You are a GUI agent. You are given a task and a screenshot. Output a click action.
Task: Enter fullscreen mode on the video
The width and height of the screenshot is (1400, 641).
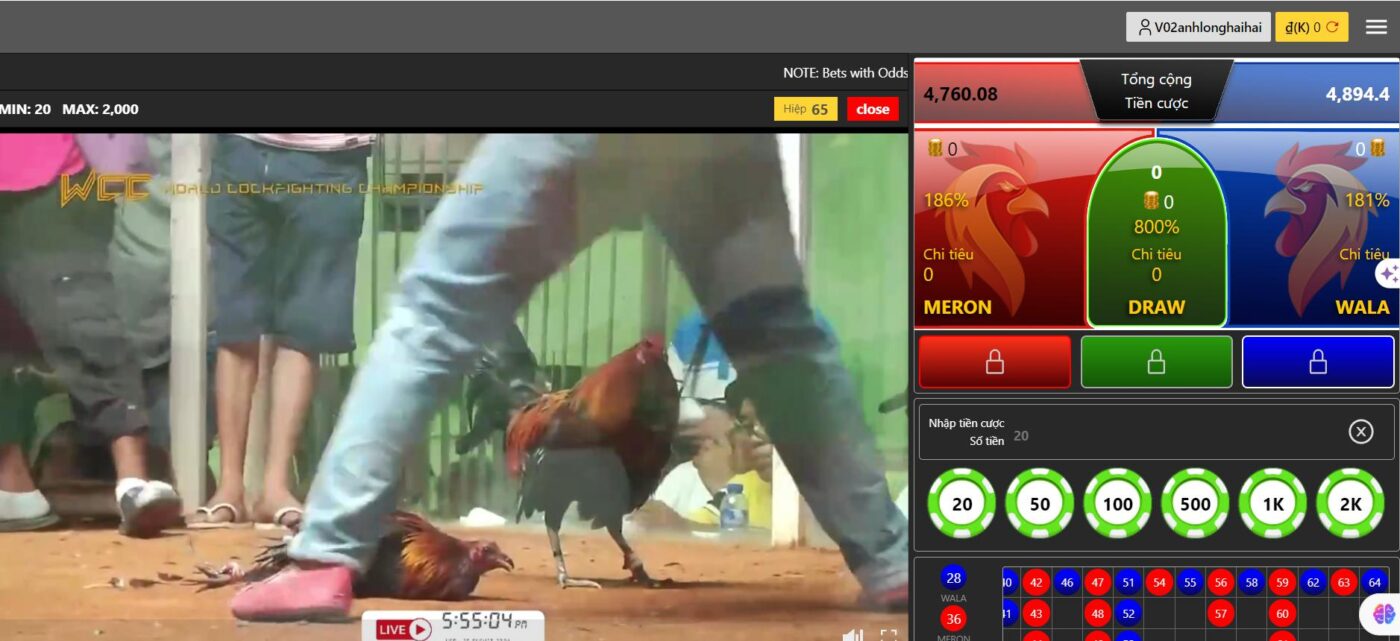click(x=888, y=634)
